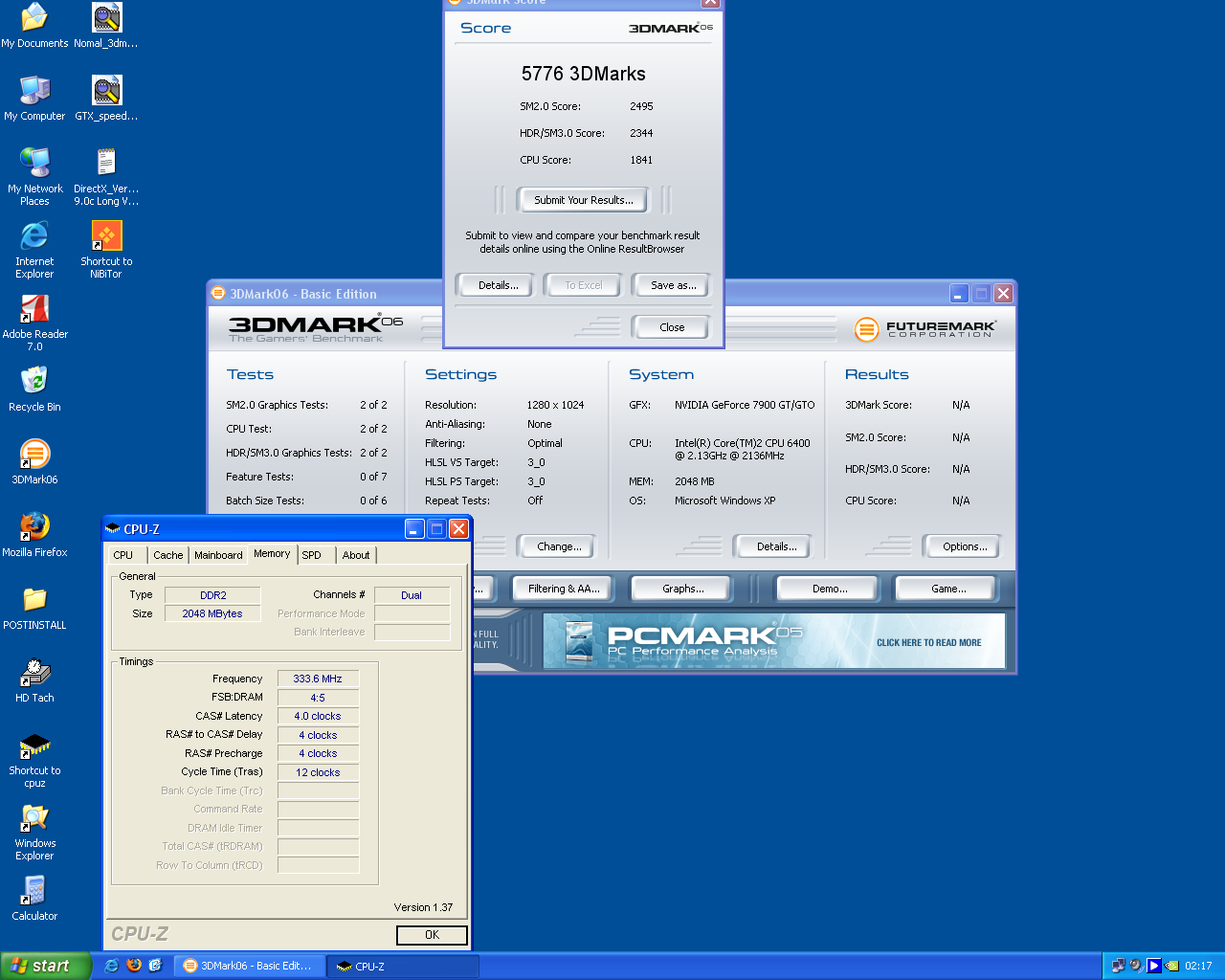Click '5776 3DMarks' score text

pyautogui.click(x=583, y=74)
